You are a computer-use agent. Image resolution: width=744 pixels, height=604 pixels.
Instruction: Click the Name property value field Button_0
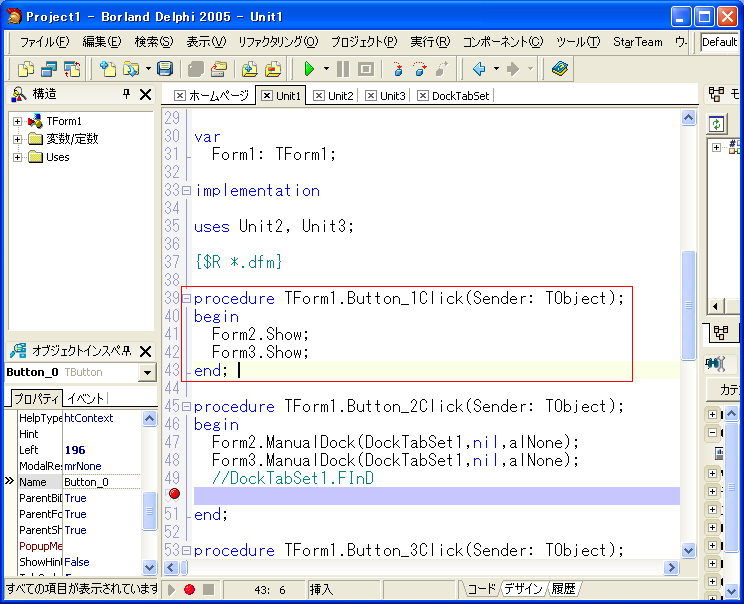tap(102, 483)
